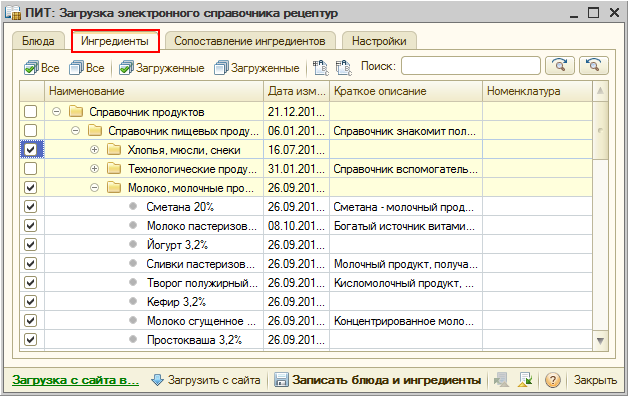
Task: Click the first tree-sort icon beside Поиск
Action: 320,68
